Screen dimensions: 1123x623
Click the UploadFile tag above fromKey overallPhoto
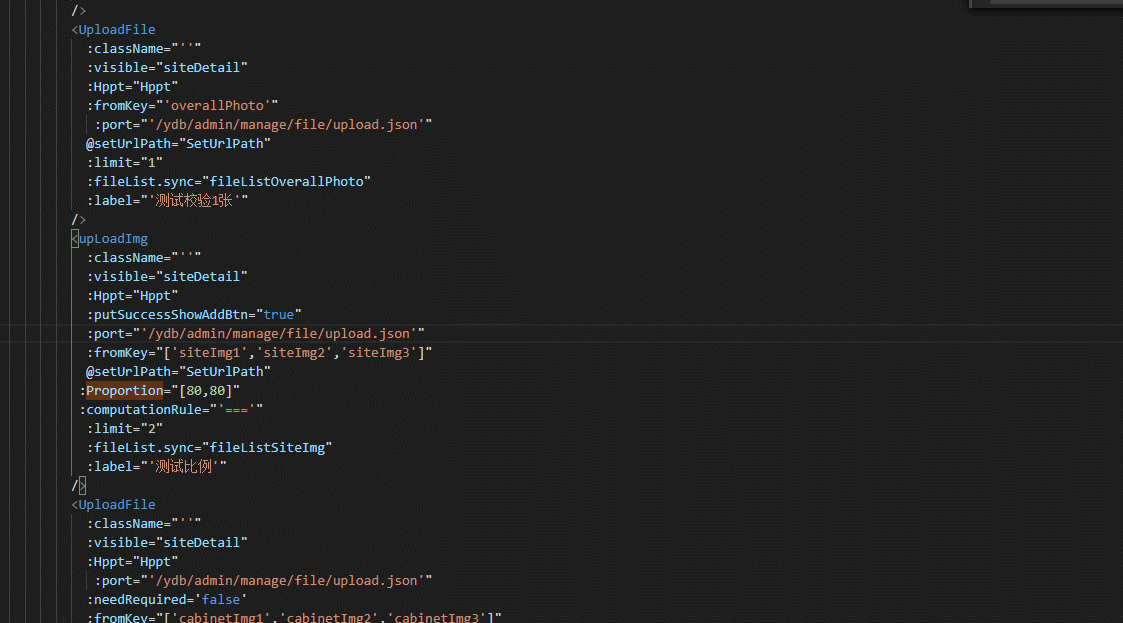tap(113, 29)
